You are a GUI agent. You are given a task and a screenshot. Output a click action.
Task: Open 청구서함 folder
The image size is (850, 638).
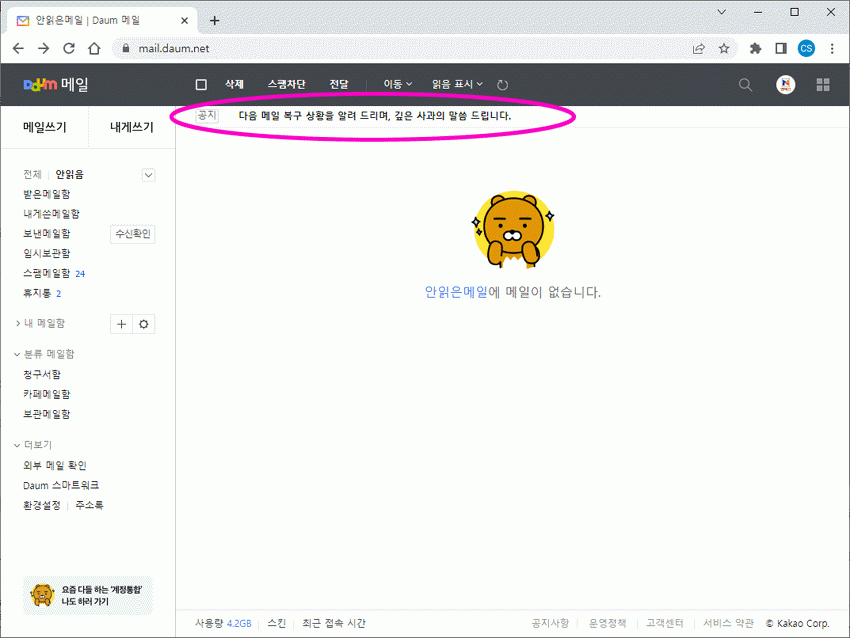tap(42, 374)
